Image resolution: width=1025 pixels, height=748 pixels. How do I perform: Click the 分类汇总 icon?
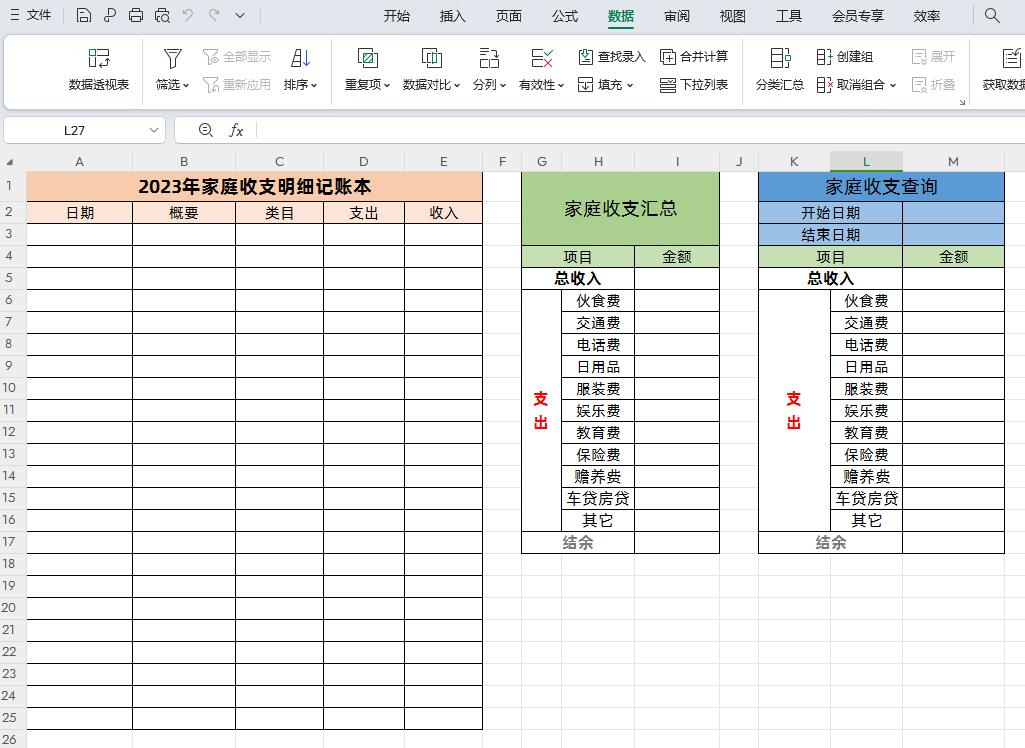(x=780, y=58)
